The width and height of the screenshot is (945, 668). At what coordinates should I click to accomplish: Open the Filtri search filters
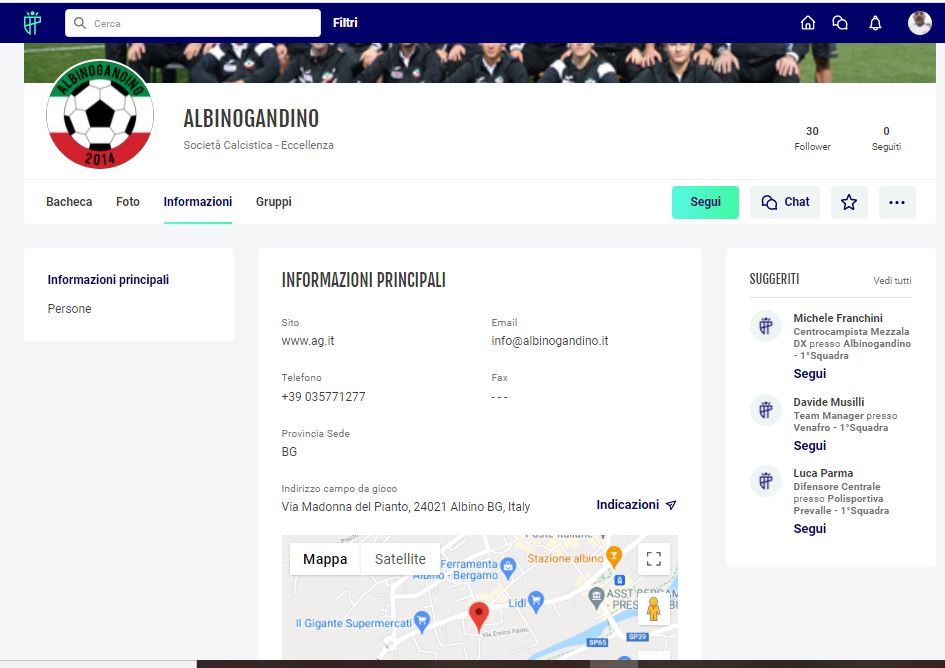[x=345, y=23]
